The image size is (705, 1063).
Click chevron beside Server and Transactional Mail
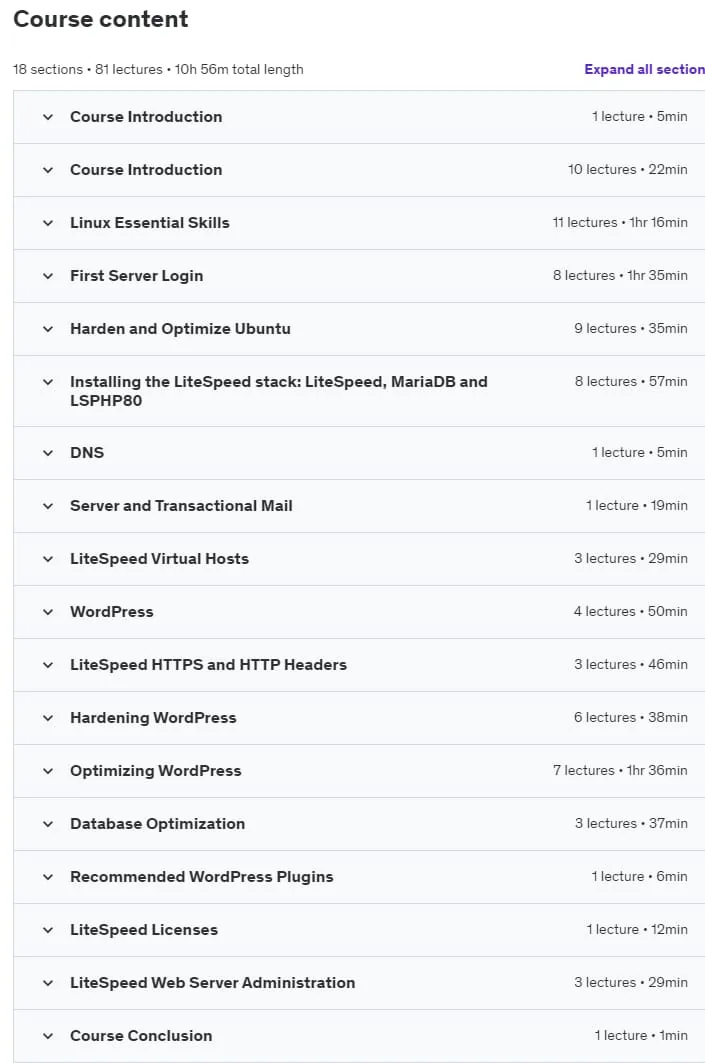point(48,506)
